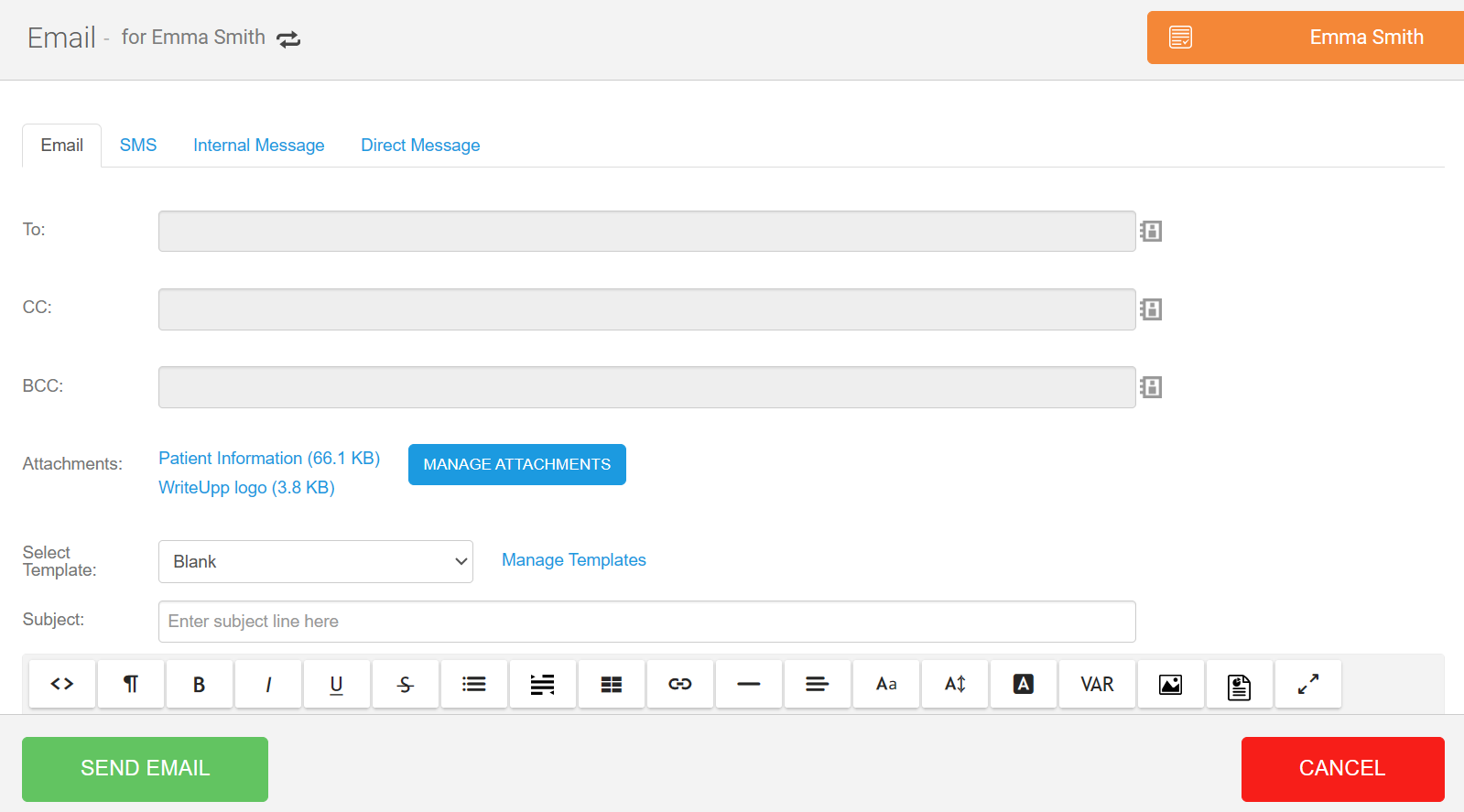Insert a variable using VAR button
This screenshot has height=812, width=1464.
tap(1097, 684)
